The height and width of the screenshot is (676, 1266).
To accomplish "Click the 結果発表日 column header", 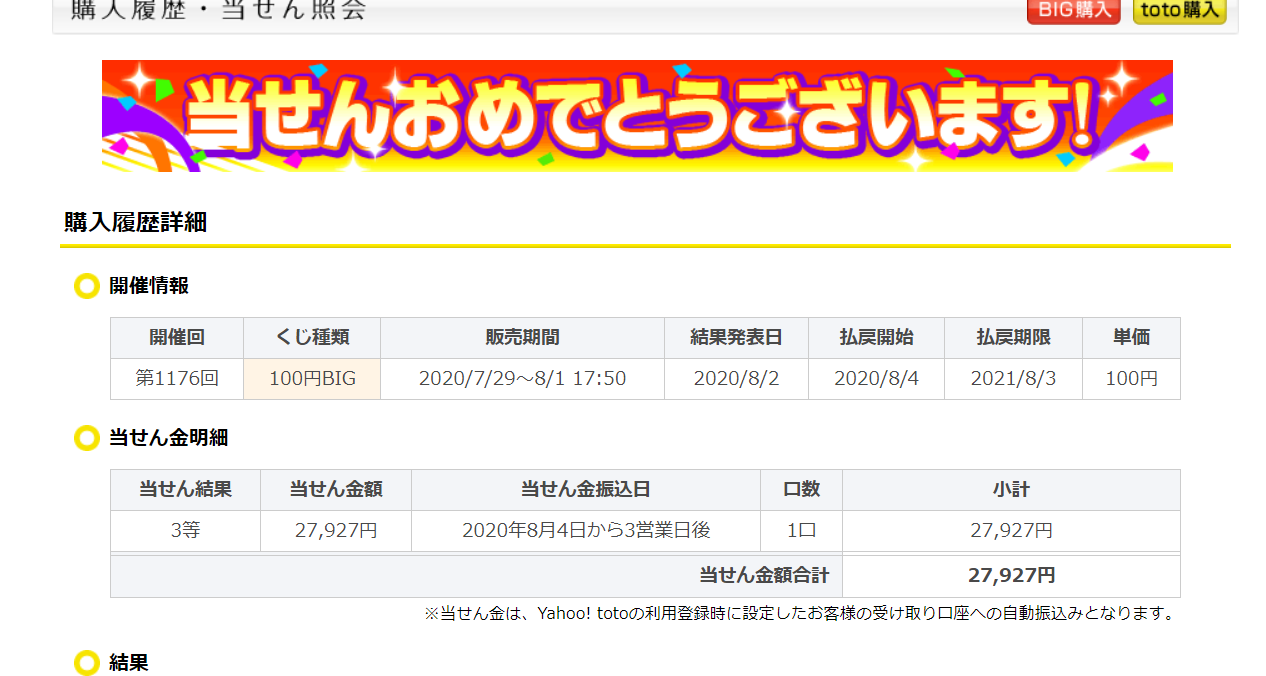I will coord(736,338).
